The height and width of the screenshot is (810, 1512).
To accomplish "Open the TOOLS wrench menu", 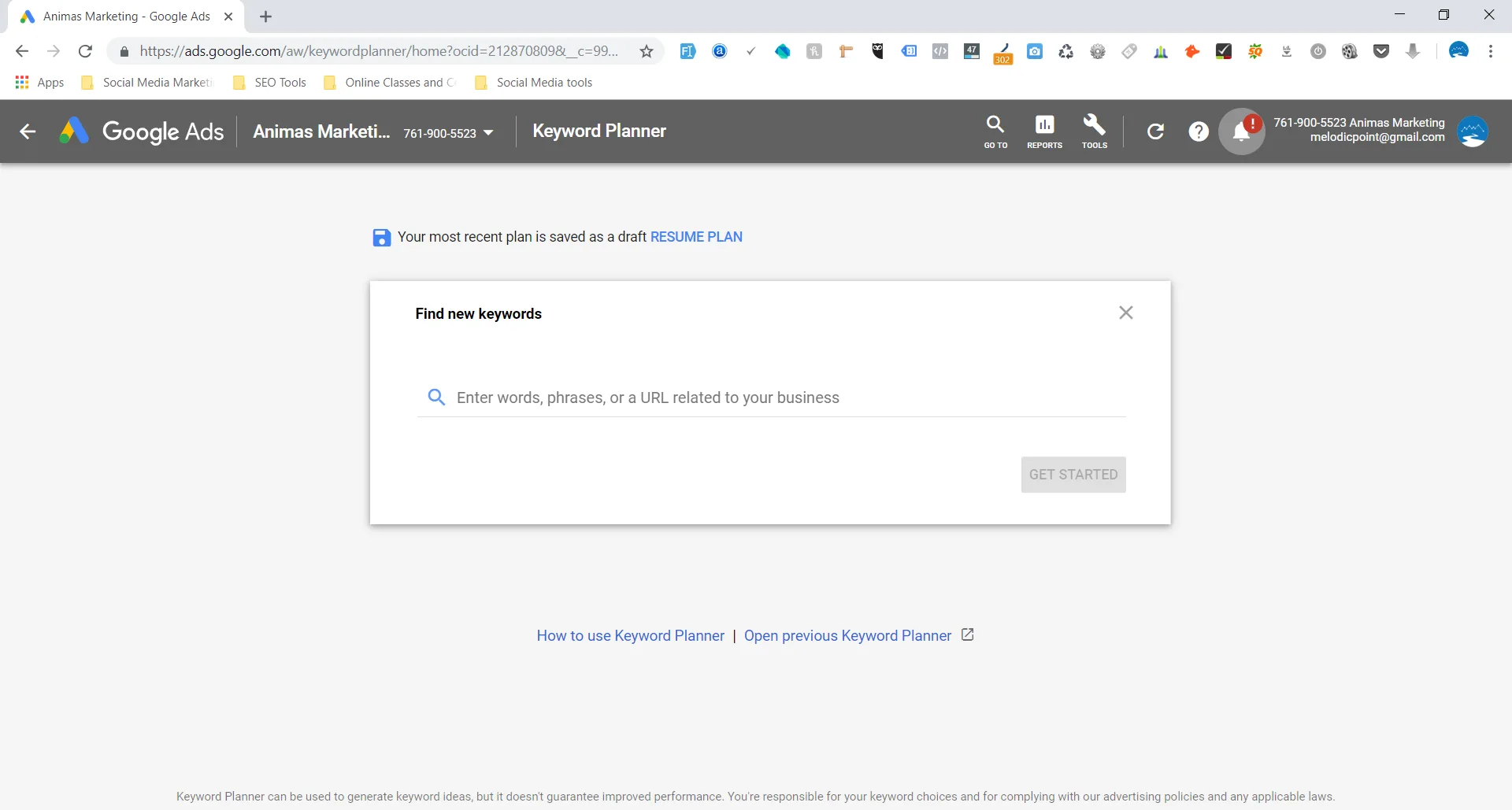I will (x=1095, y=131).
